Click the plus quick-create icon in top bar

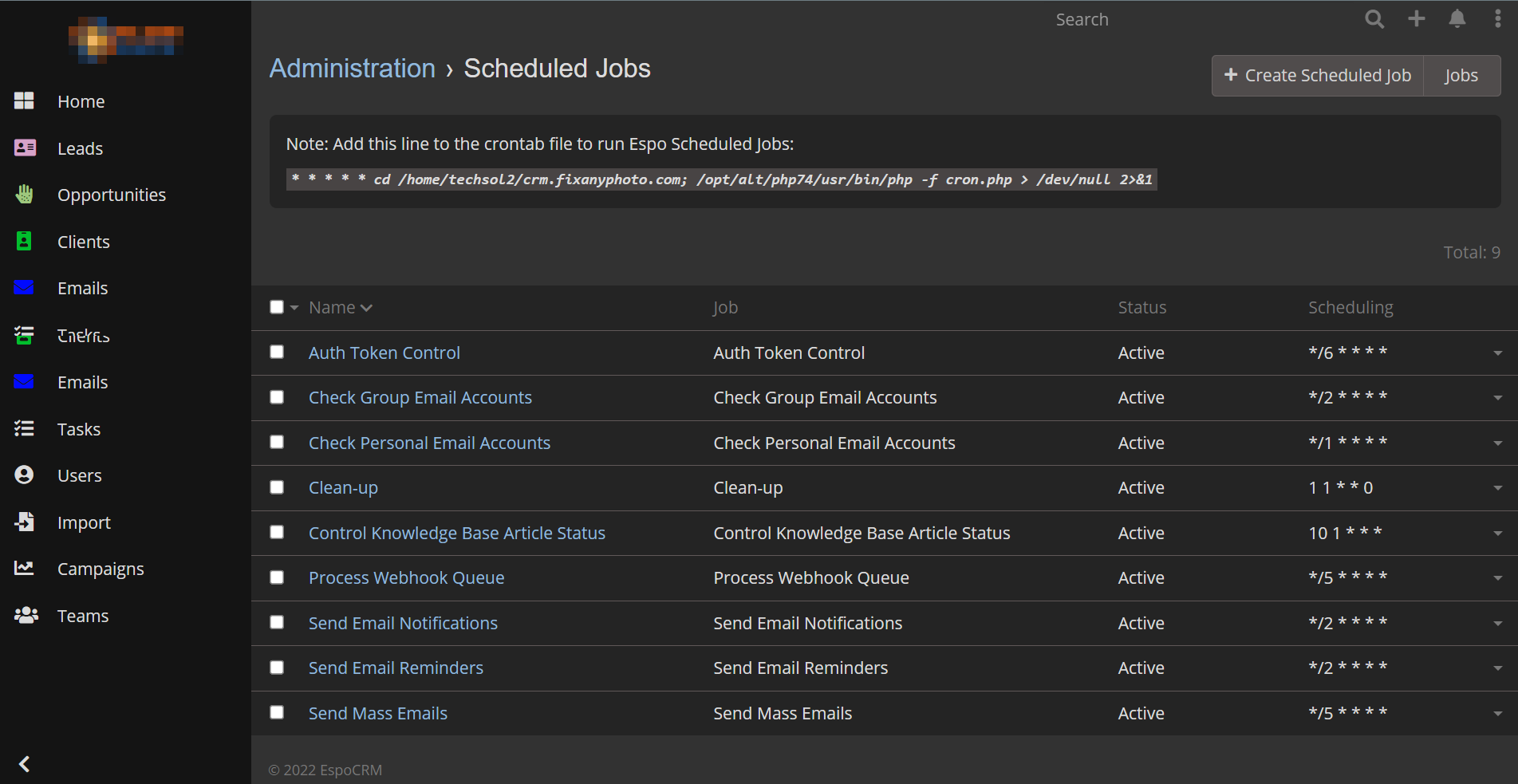coord(1416,19)
